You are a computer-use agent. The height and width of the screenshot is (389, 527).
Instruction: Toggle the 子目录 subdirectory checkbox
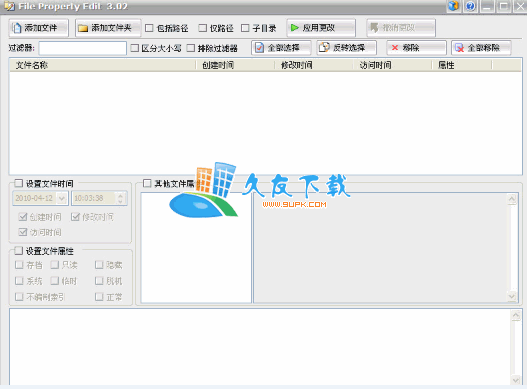coord(245,28)
